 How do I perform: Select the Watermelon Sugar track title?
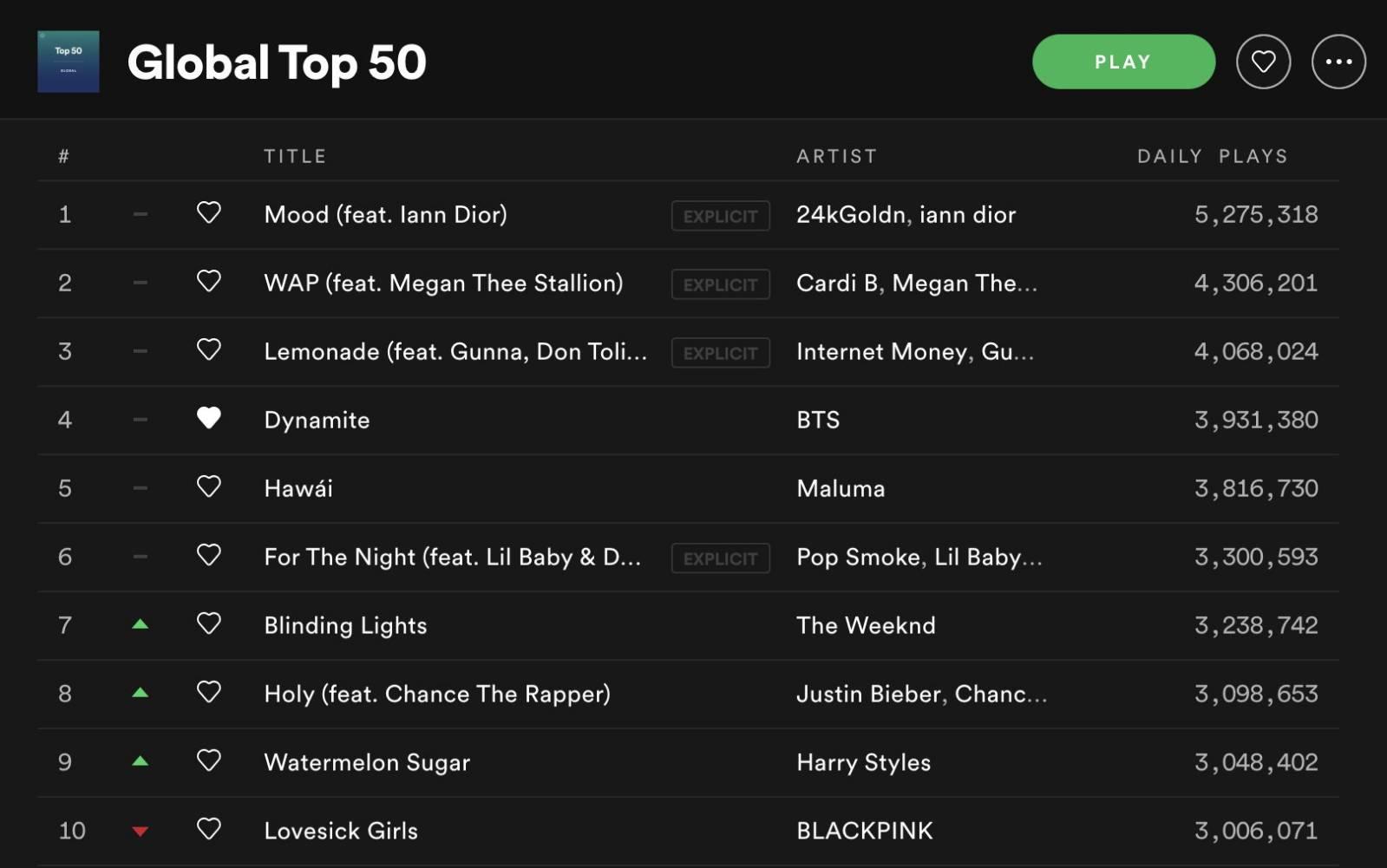[367, 762]
